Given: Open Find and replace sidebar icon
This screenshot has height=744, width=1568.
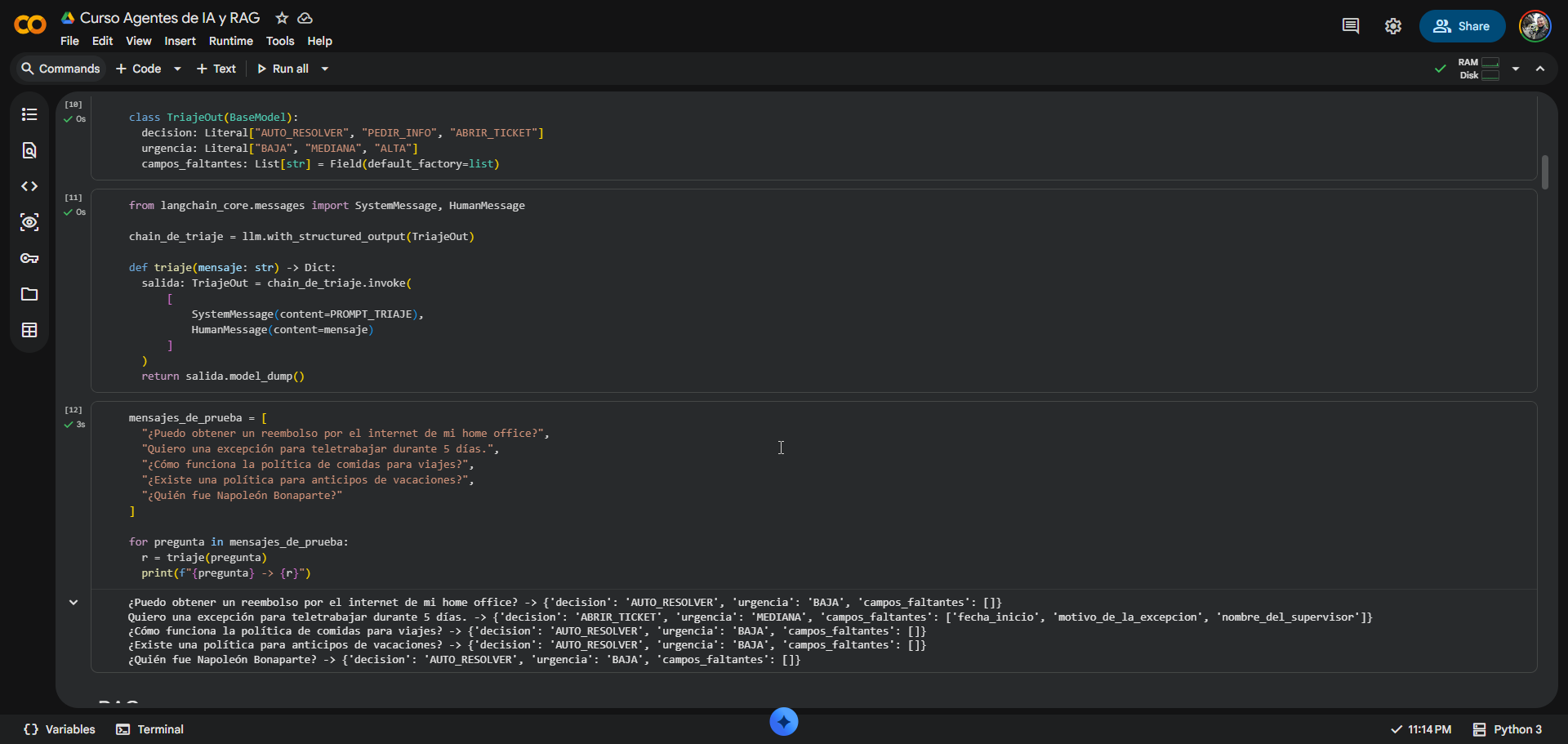Looking at the screenshot, I should click(x=29, y=150).
